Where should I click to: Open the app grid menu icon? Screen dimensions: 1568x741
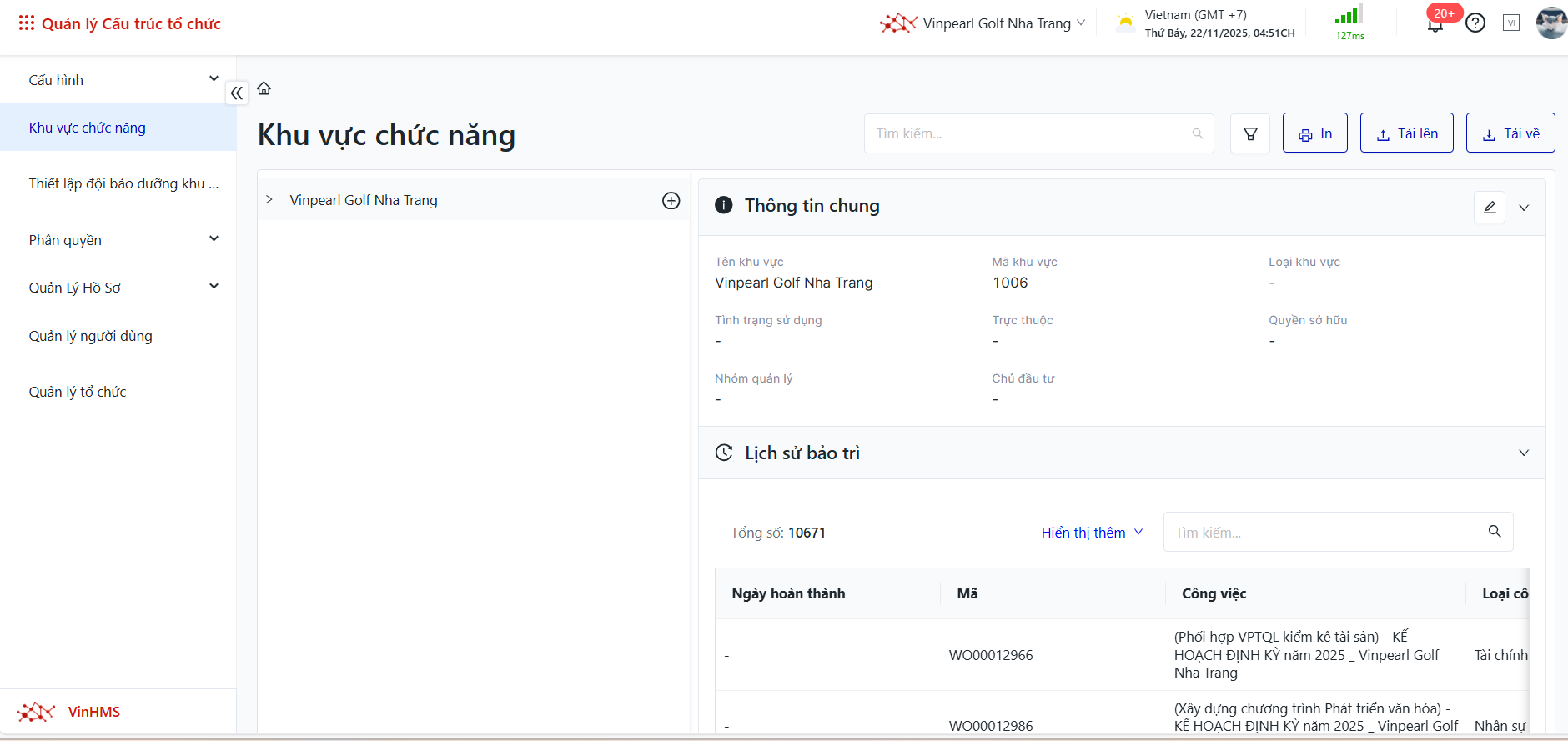[x=27, y=23]
